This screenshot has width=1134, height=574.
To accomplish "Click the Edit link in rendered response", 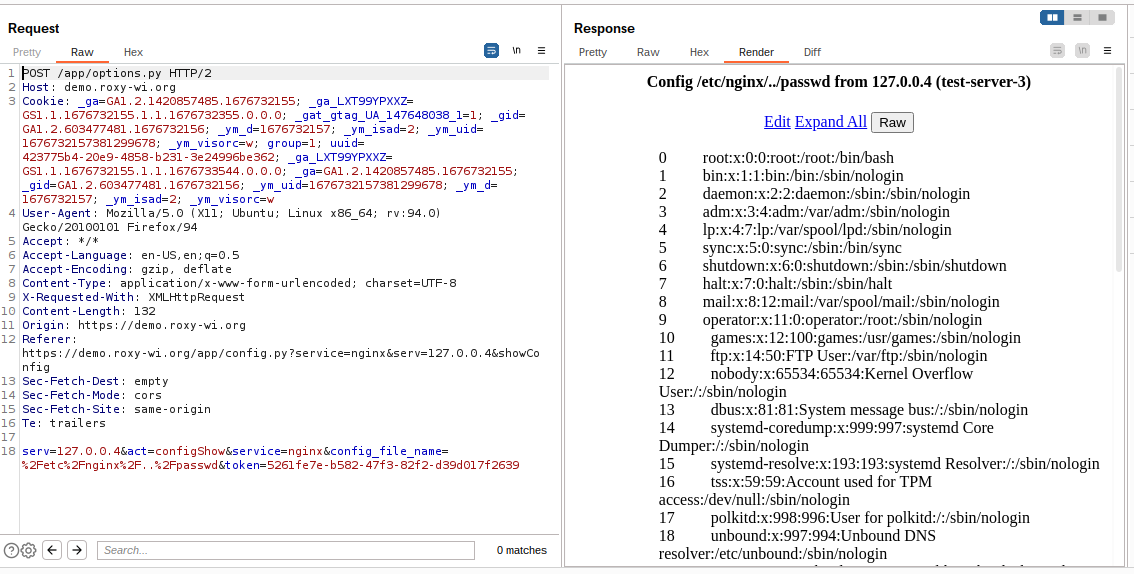I will (x=777, y=121).
